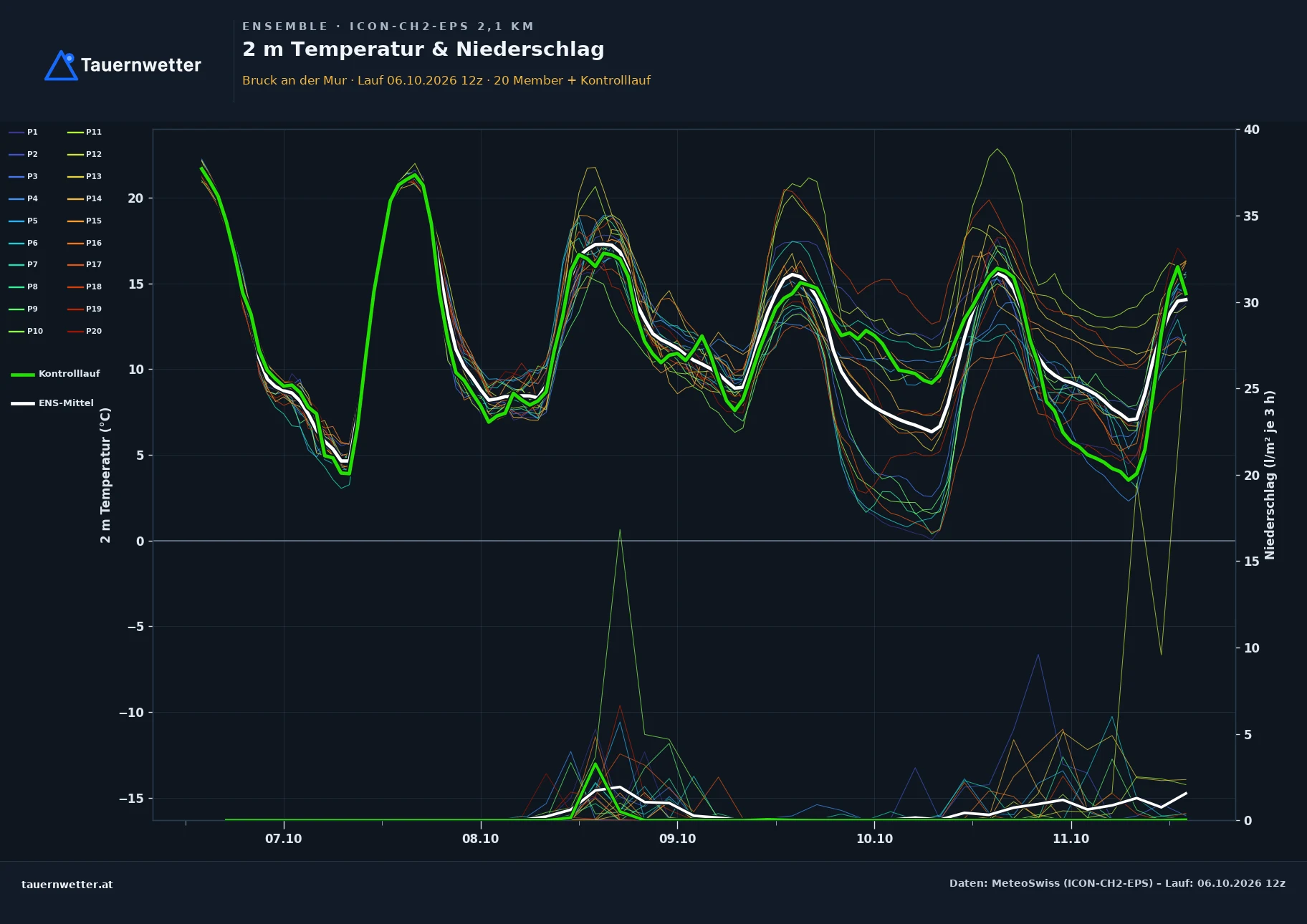Viewport: 1307px width, 924px height.
Task: Select the P17 legend entry
Action: pos(85,264)
